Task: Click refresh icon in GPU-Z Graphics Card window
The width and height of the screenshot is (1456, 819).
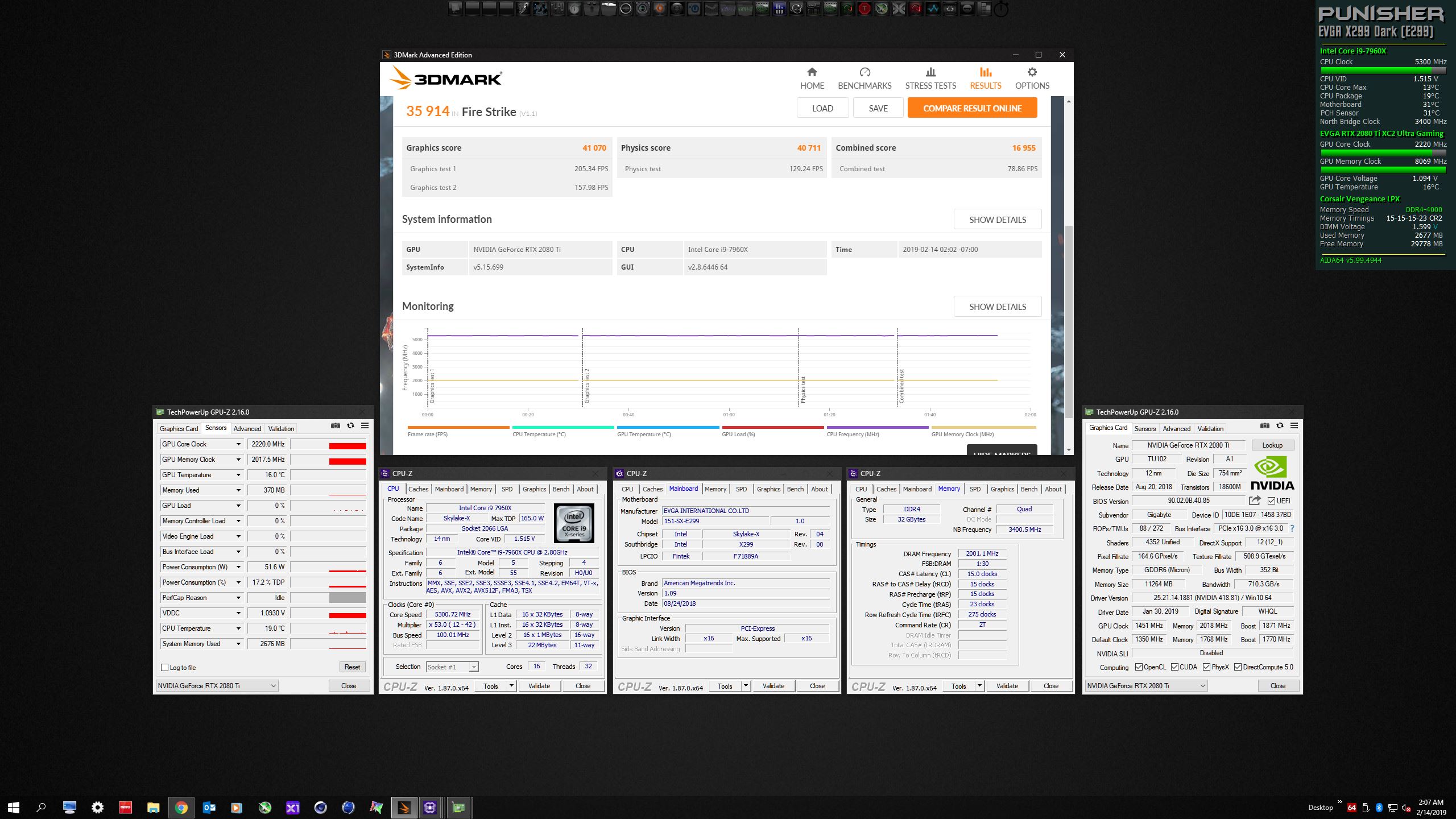Action: tap(1280, 425)
